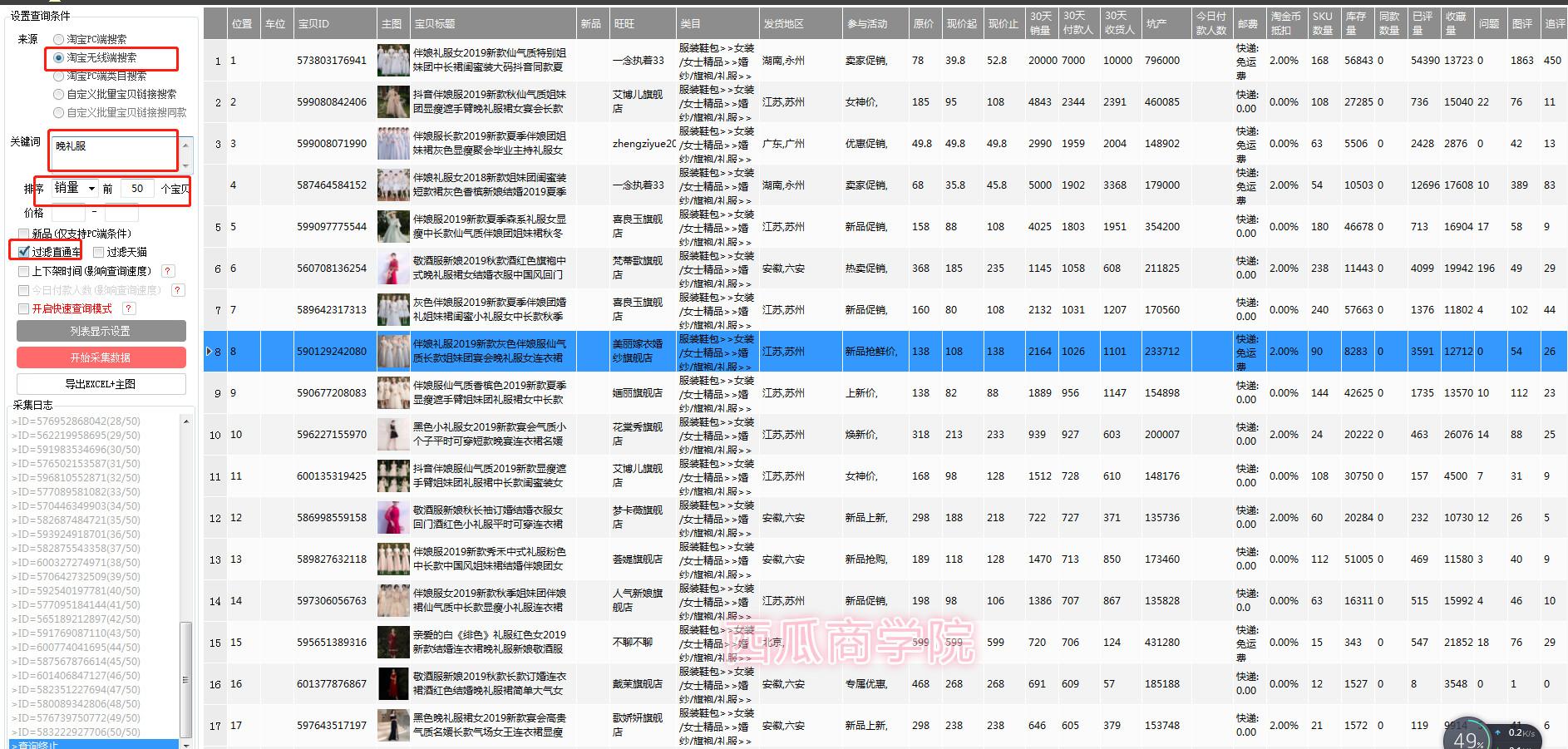This screenshot has width=1568, height=749.
Task: Click shop name 梦卡薇旗舰店
Action: [638, 517]
